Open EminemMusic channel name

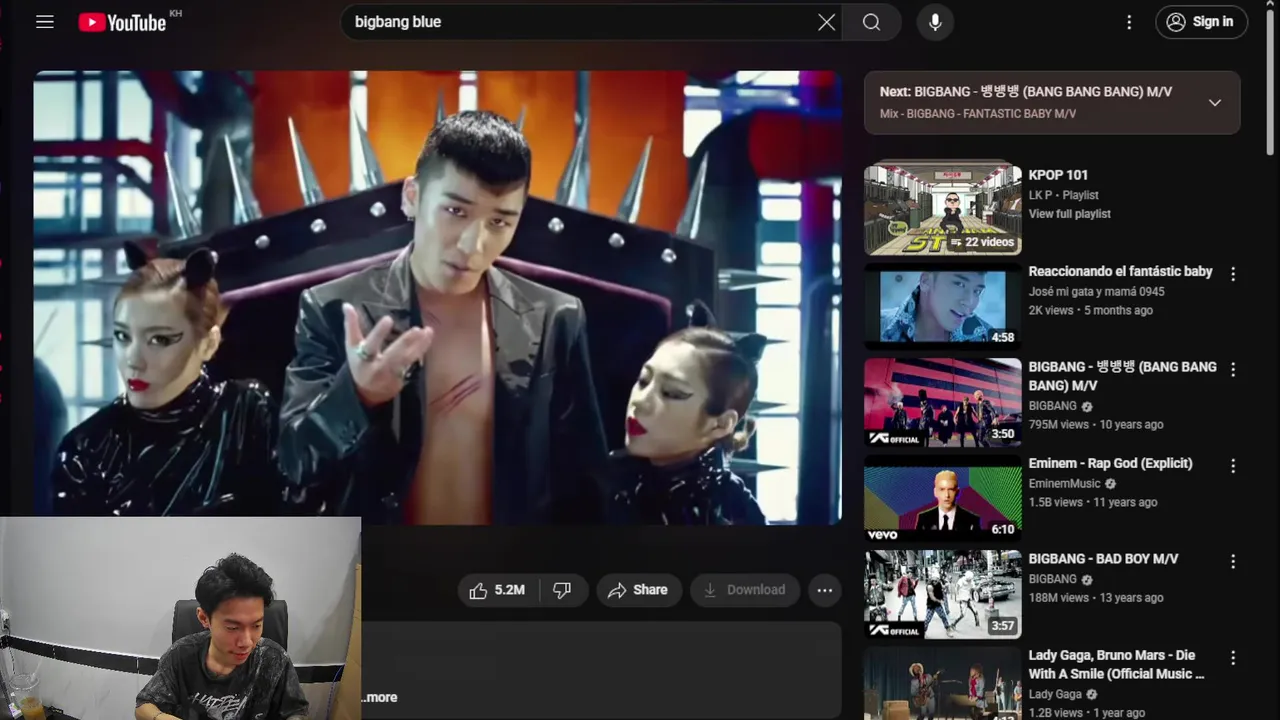pyautogui.click(x=1064, y=483)
